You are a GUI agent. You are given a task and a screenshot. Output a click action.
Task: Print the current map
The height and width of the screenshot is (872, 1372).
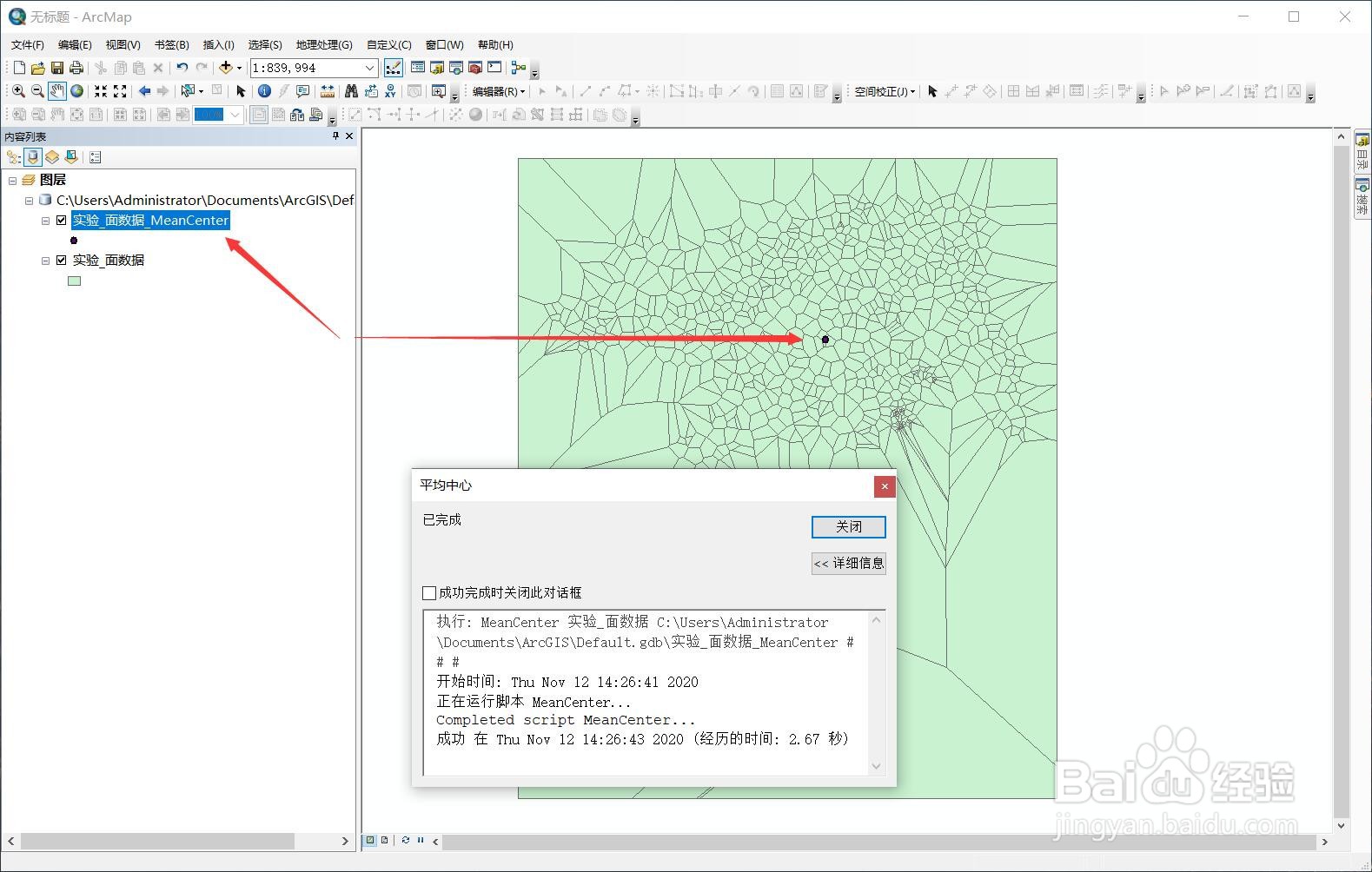(76, 68)
